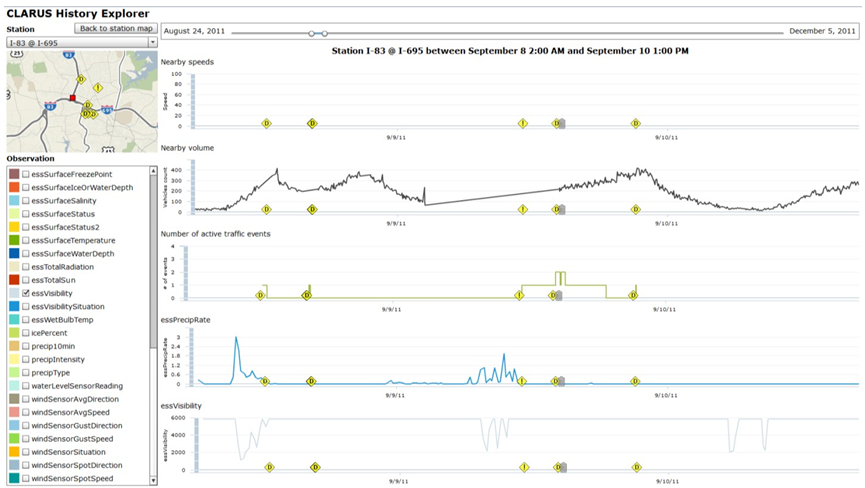Viewport: 865px width, 488px height.
Task: Click the red station square on the map
Action: pos(73,98)
